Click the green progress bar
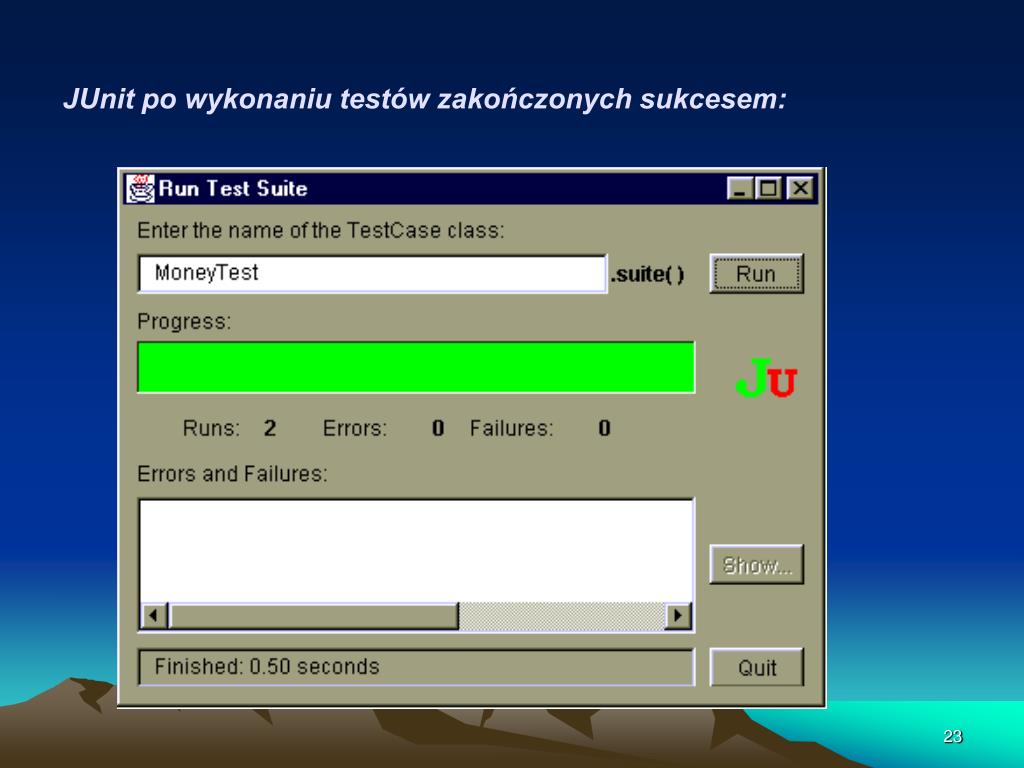Image resolution: width=1024 pixels, height=768 pixels. click(x=416, y=367)
